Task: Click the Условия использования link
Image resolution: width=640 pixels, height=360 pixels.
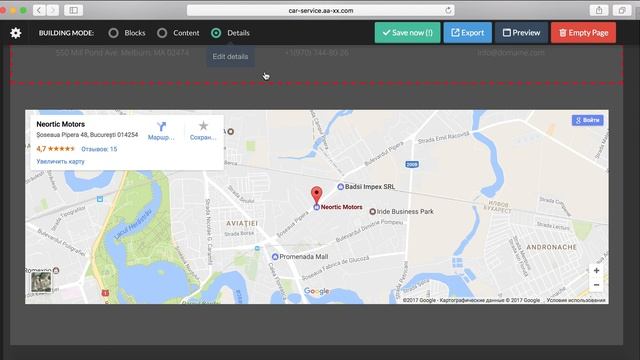Action: [x=576, y=300]
